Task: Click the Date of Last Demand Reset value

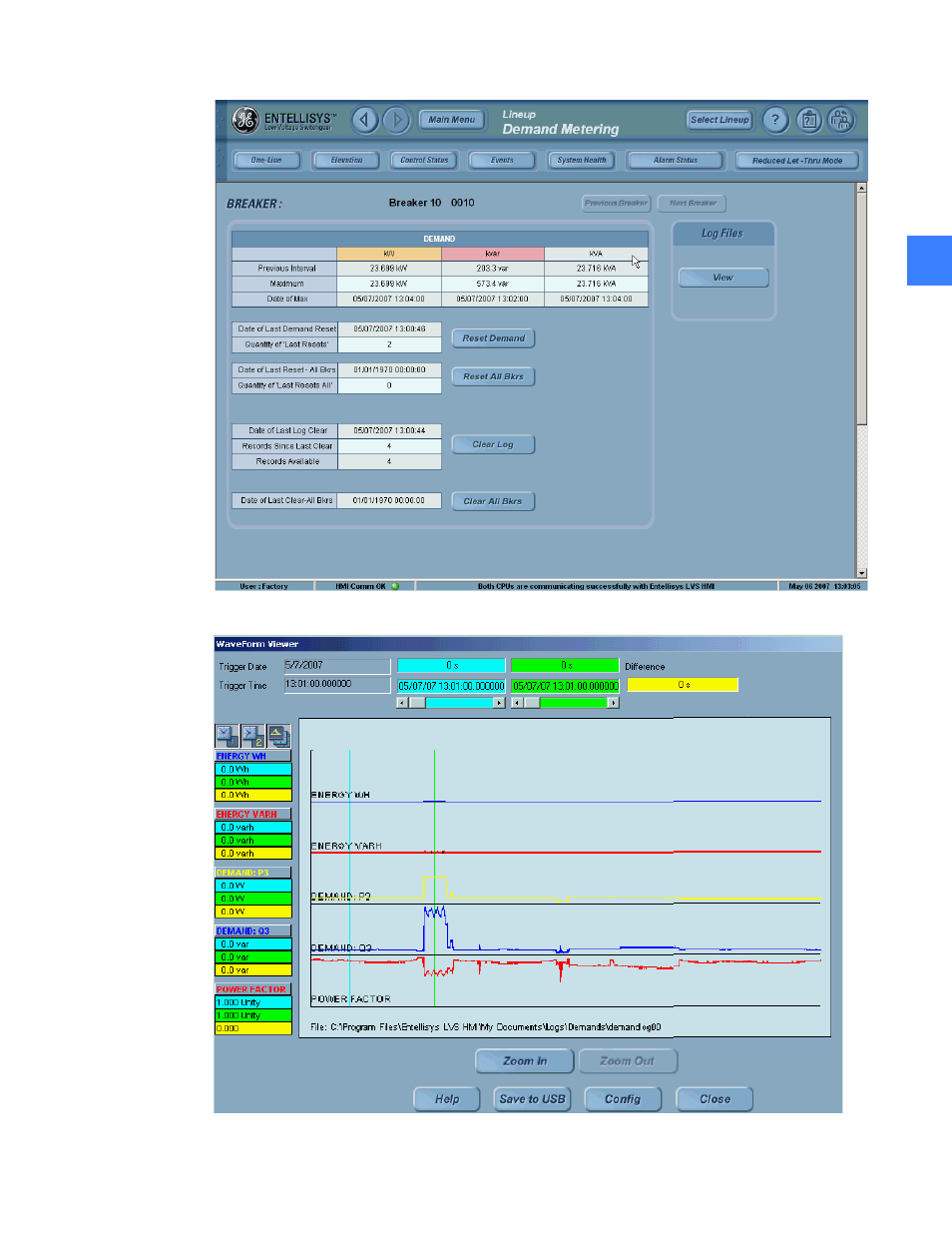Action: [390, 328]
